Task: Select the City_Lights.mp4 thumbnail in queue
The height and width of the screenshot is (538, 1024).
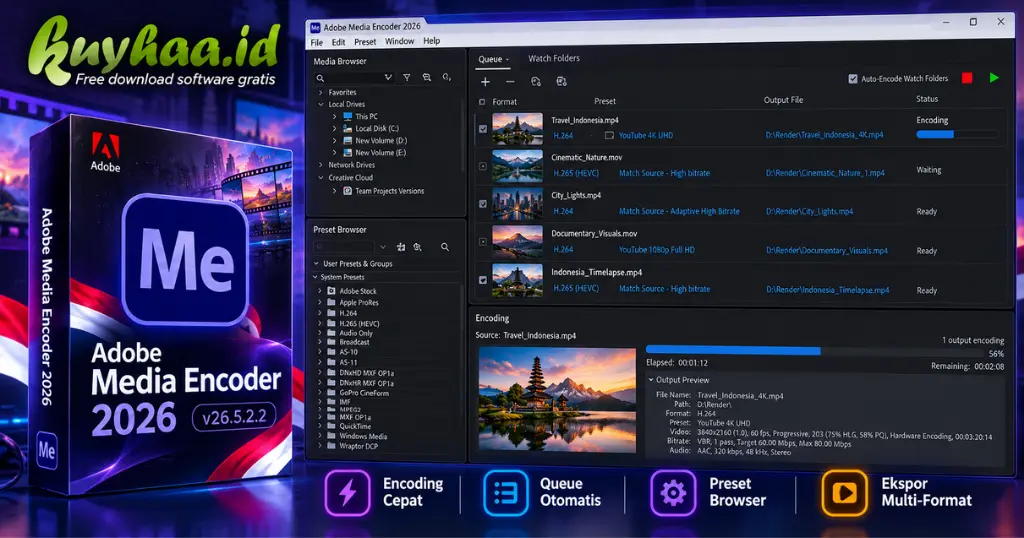Action: pyautogui.click(x=517, y=204)
